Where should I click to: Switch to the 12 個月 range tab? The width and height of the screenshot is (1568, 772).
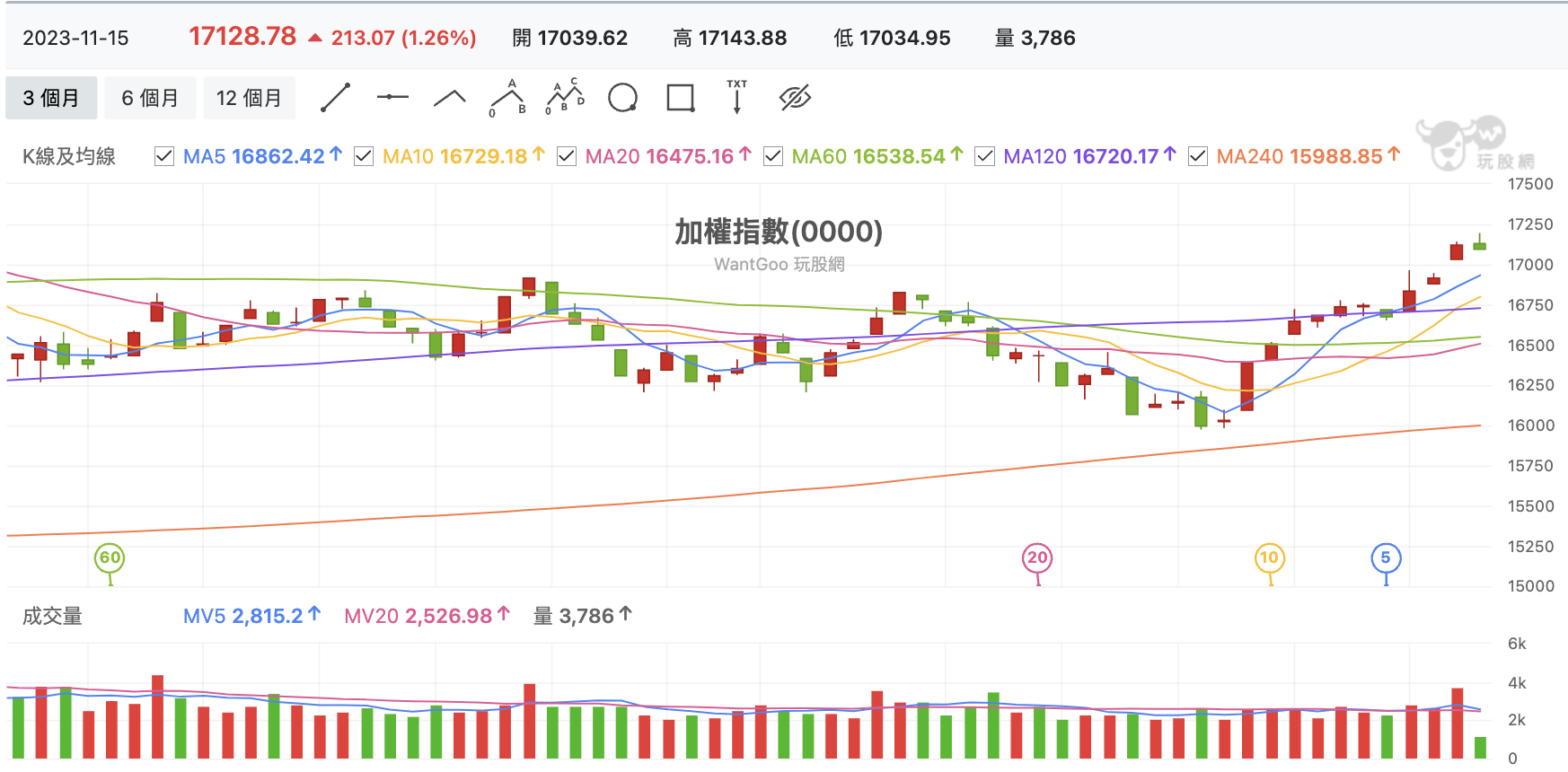pyautogui.click(x=249, y=98)
